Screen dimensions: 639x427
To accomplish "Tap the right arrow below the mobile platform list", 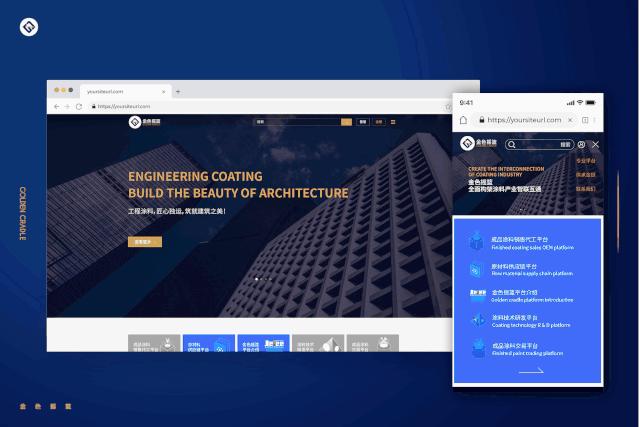I will coord(531,371).
